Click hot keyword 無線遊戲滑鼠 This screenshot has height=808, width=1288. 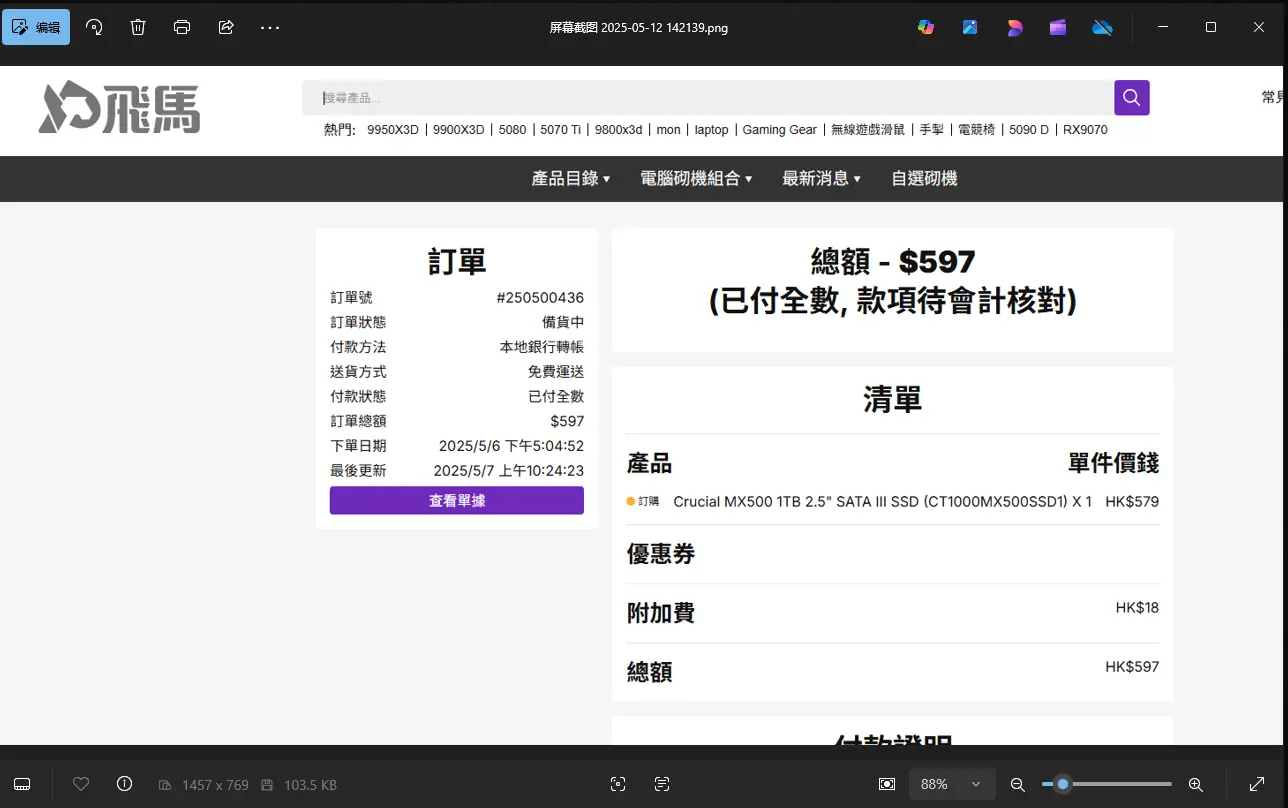[868, 130]
